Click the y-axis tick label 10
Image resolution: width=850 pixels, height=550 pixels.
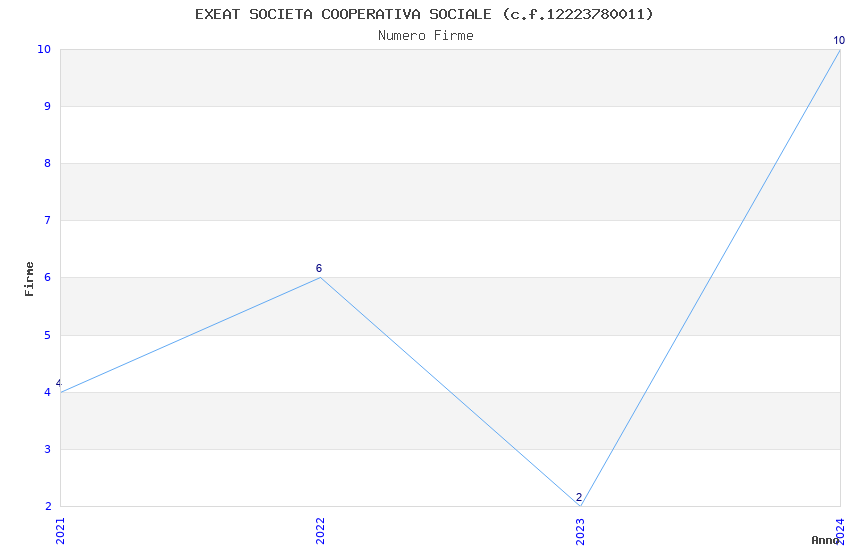[44, 49]
